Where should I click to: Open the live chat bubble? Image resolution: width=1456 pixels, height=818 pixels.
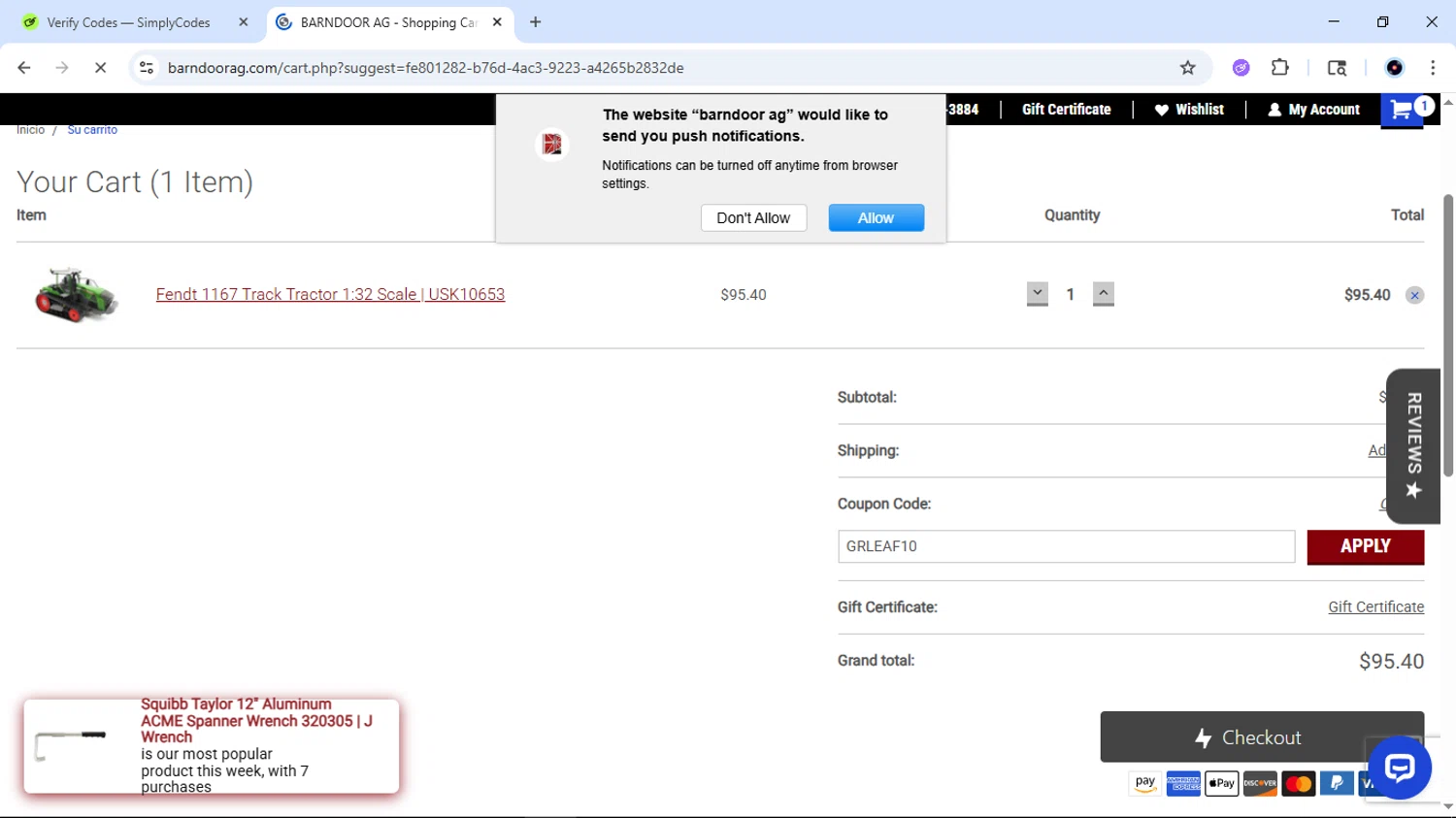pyautogui.click(x=1400, y=768)
